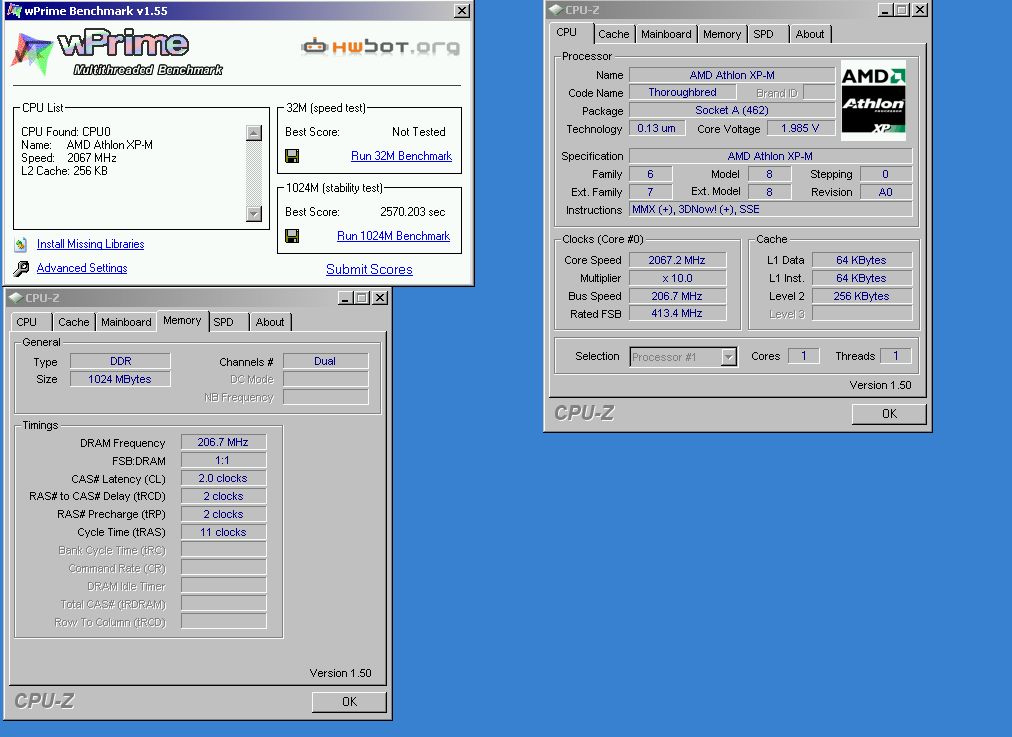Click the FSB:DRAM ratio value 1:1
The width and height of the screenshot is (1012, 737).
pyautogui.click(x=223, y=460)
